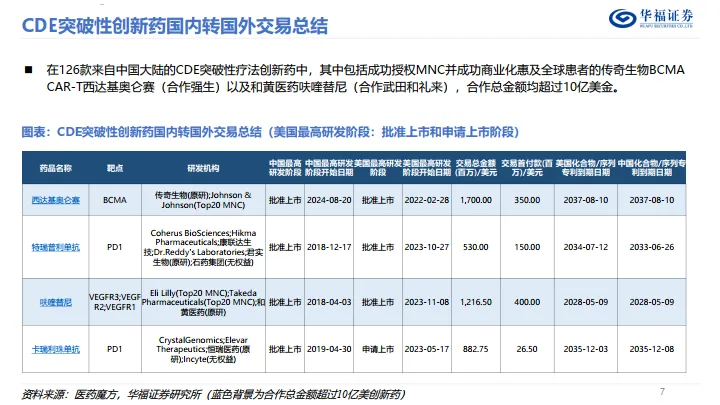Click the 2035-12-03 patent expiry cell
This screenshot has height=405, width=720.
pos(586,349)
